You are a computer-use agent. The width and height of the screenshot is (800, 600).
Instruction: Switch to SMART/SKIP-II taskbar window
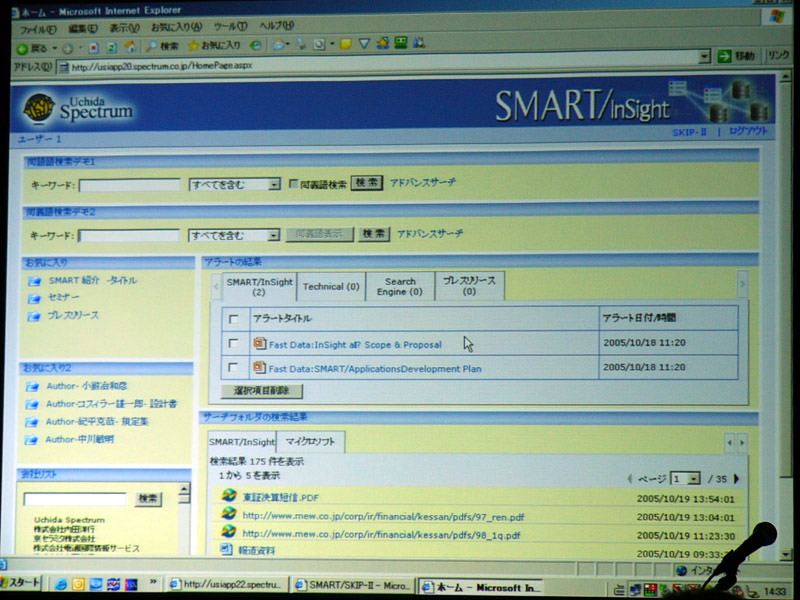point(353,585)
